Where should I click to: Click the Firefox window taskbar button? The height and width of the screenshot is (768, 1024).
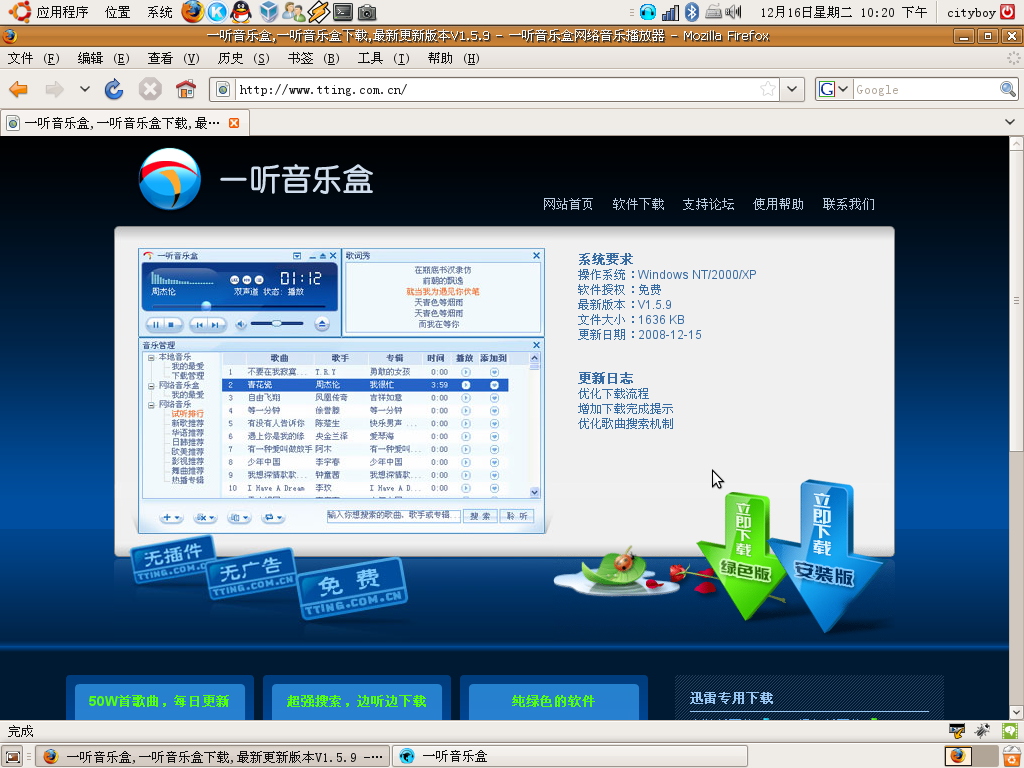pos(213,756)
